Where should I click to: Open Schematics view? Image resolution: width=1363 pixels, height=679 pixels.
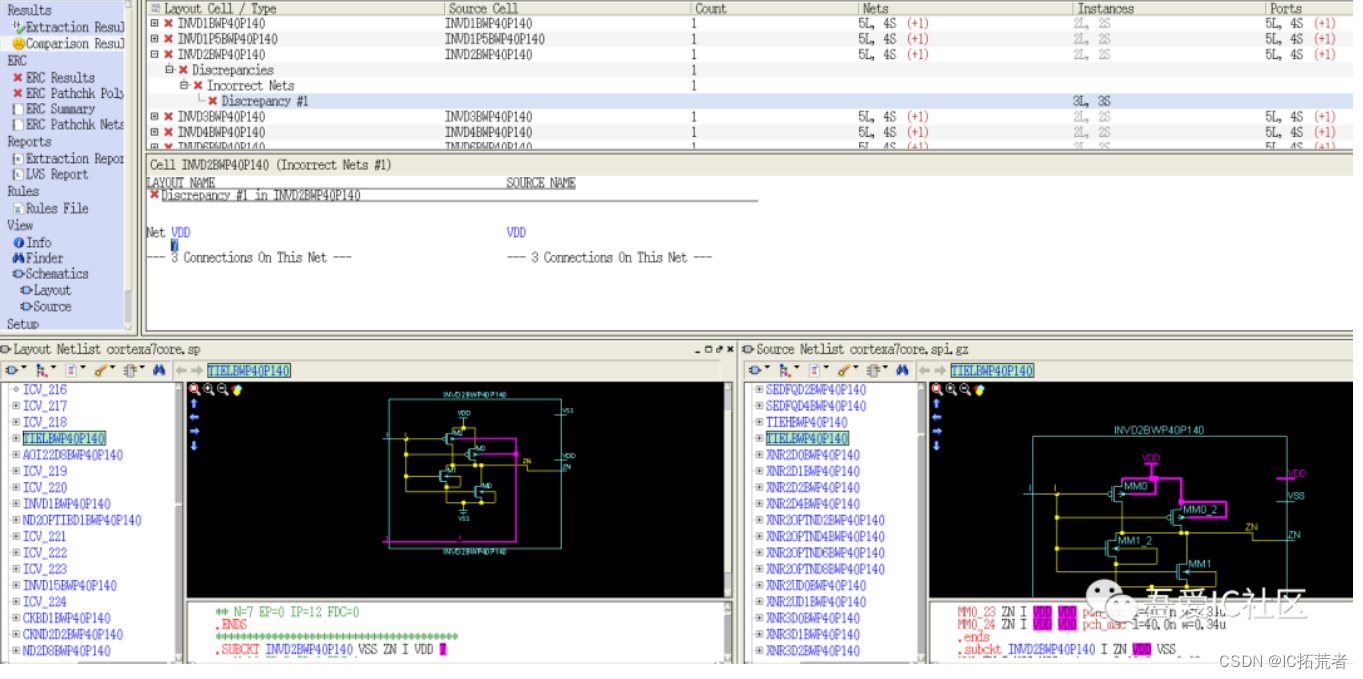pyautogui.click(x=50, y=273)
